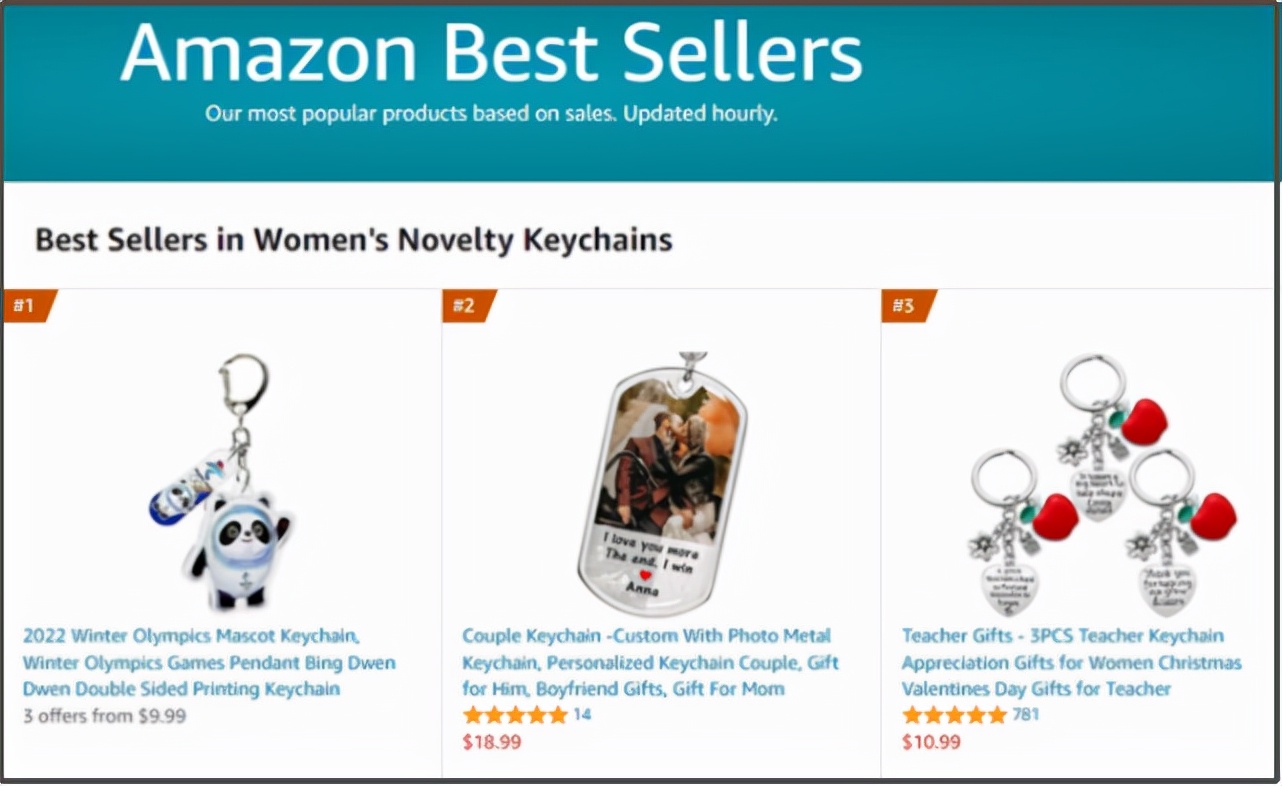This screenshot has height=786, width=1282.
Task: Click the star rating of the Teacher Gifts keychain
Action: [954, 715]
